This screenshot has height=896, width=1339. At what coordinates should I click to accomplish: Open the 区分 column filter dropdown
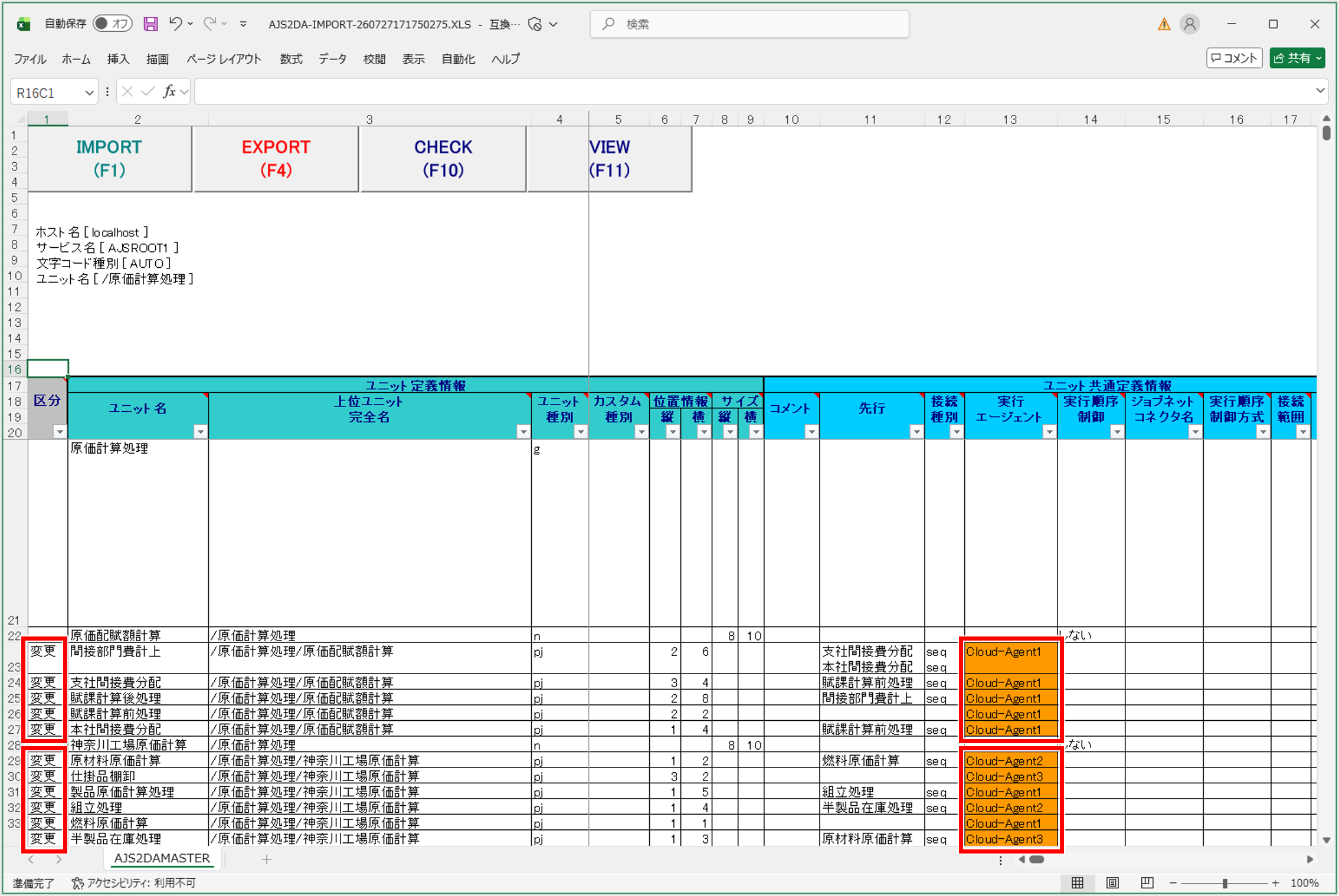point(60,432)
